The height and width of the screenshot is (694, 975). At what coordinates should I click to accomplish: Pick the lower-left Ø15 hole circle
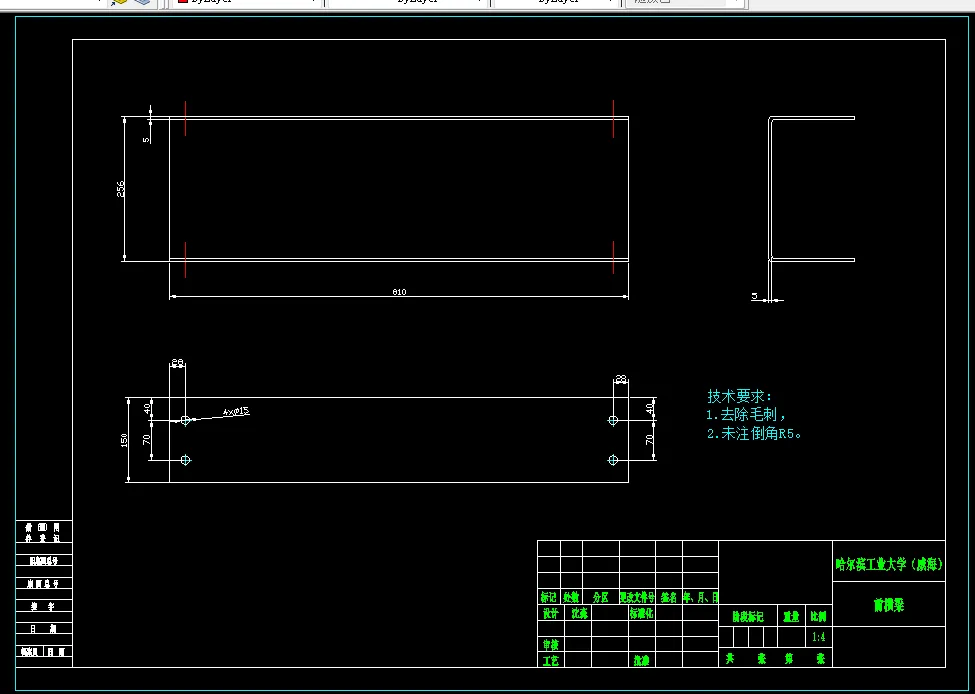[x=185, y=460]
